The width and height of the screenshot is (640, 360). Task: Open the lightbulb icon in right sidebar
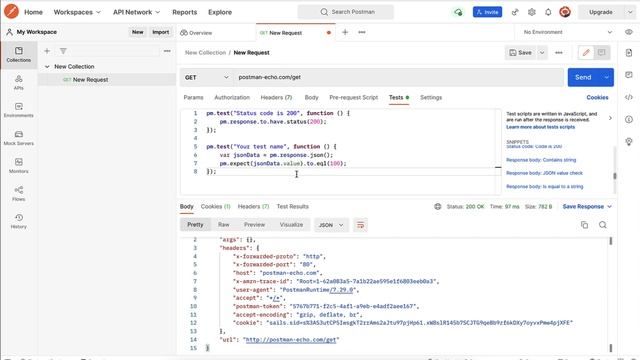coord(629,142)
